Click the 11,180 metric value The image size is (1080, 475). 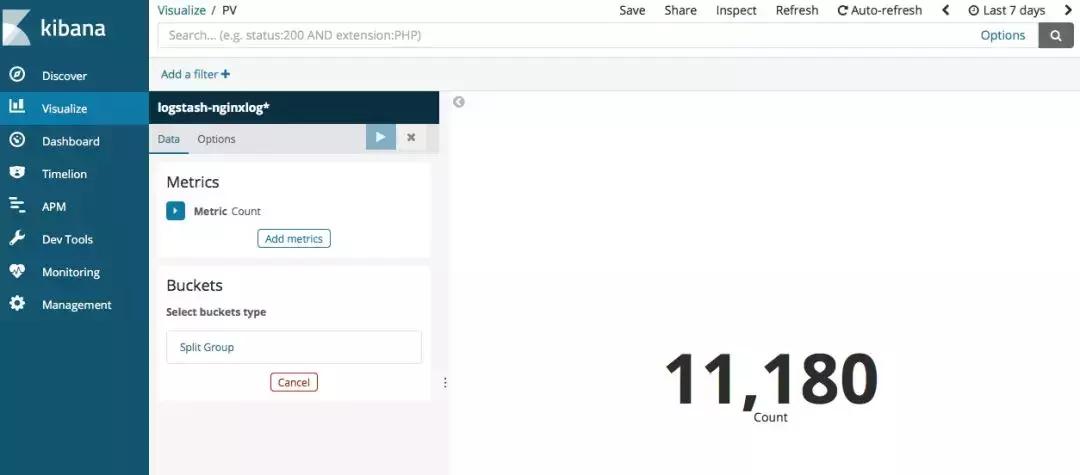(x=771, y=379)
